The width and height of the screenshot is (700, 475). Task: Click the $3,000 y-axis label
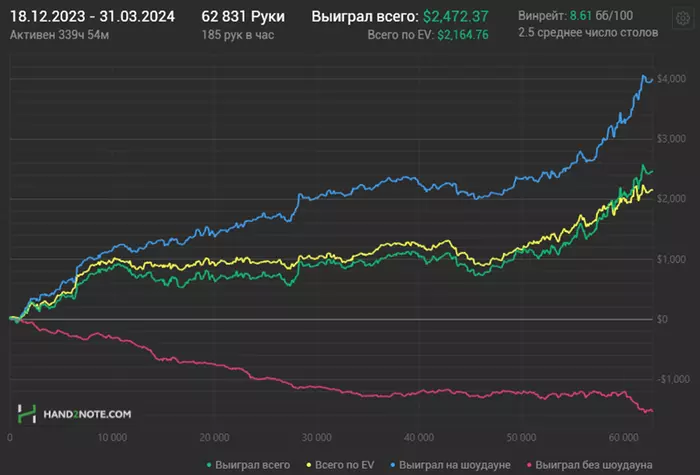click(671, 139)
